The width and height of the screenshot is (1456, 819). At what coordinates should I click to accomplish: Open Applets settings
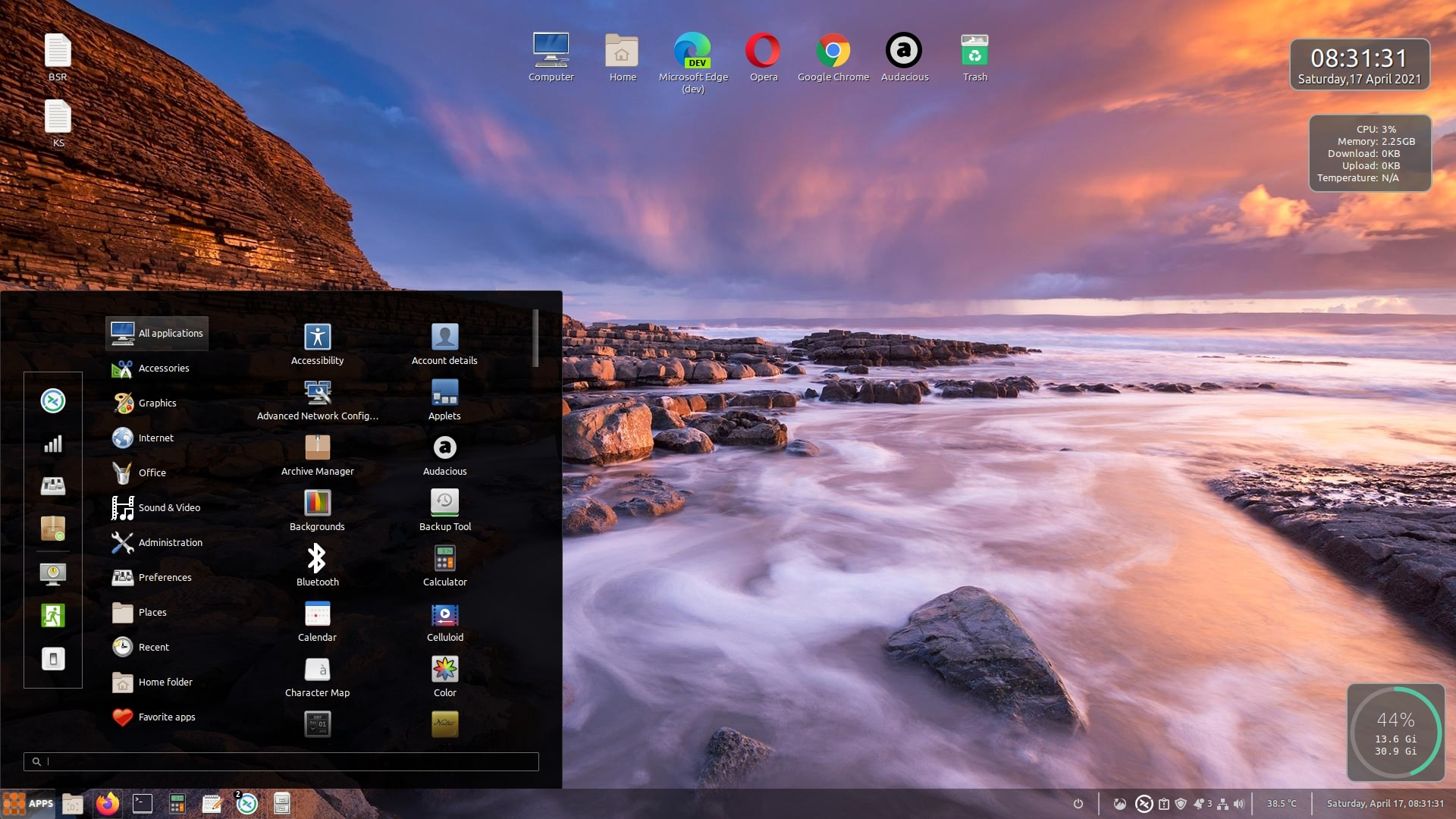444,400
